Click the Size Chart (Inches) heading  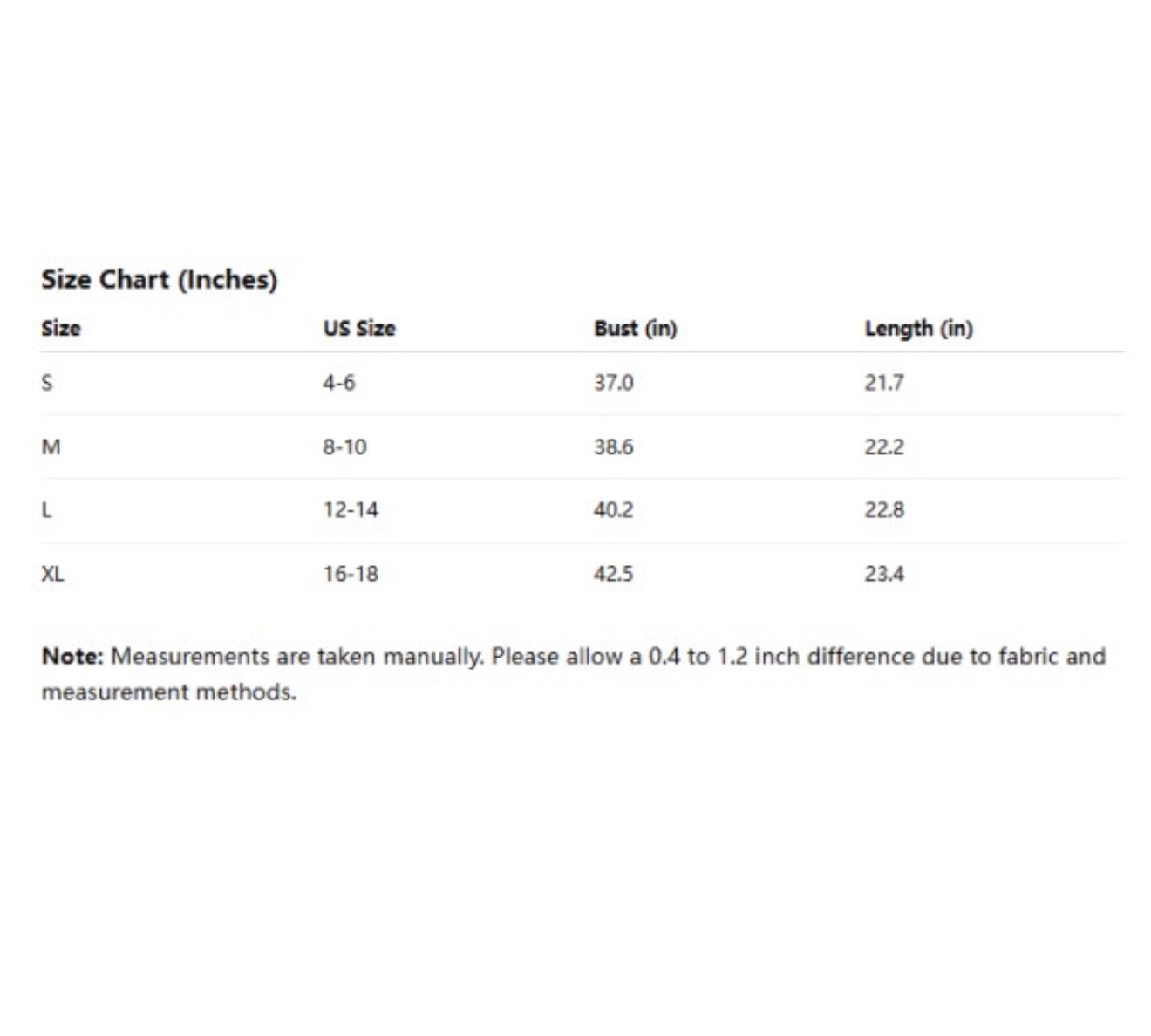[160, 280]
